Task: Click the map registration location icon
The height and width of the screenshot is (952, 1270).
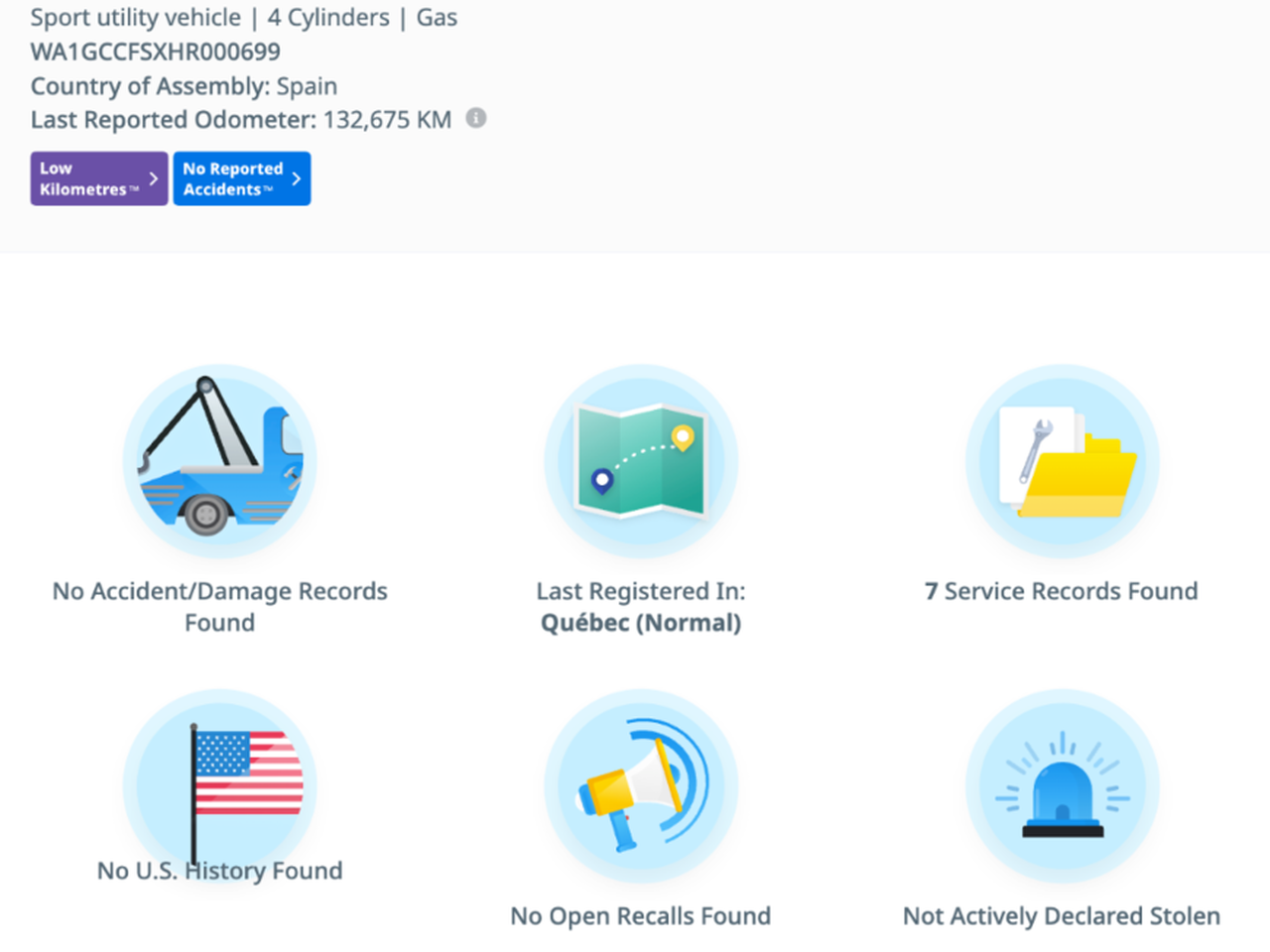Action: [x=641, y=461]
